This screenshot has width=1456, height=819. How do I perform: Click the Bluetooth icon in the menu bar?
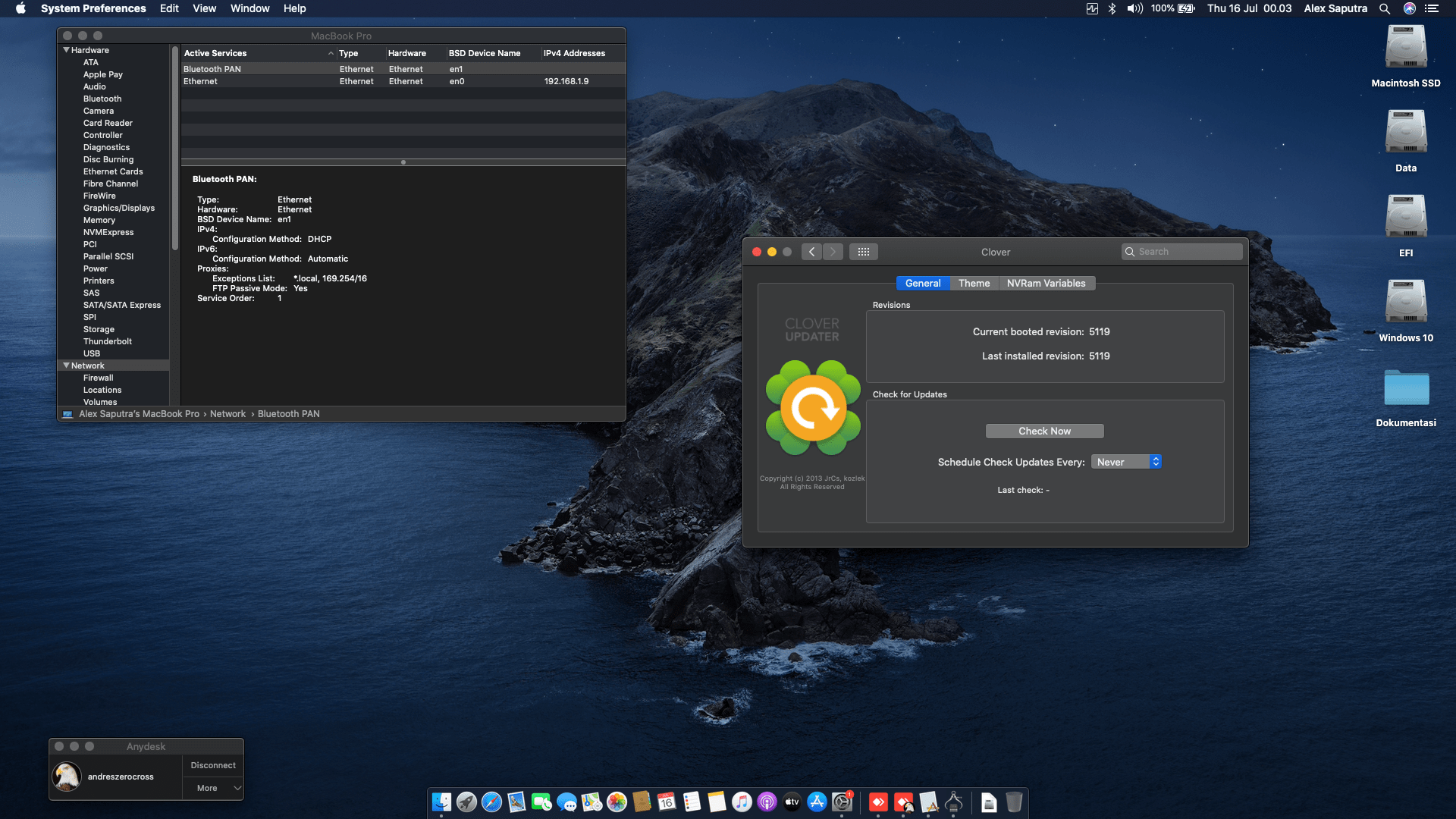1112,8
